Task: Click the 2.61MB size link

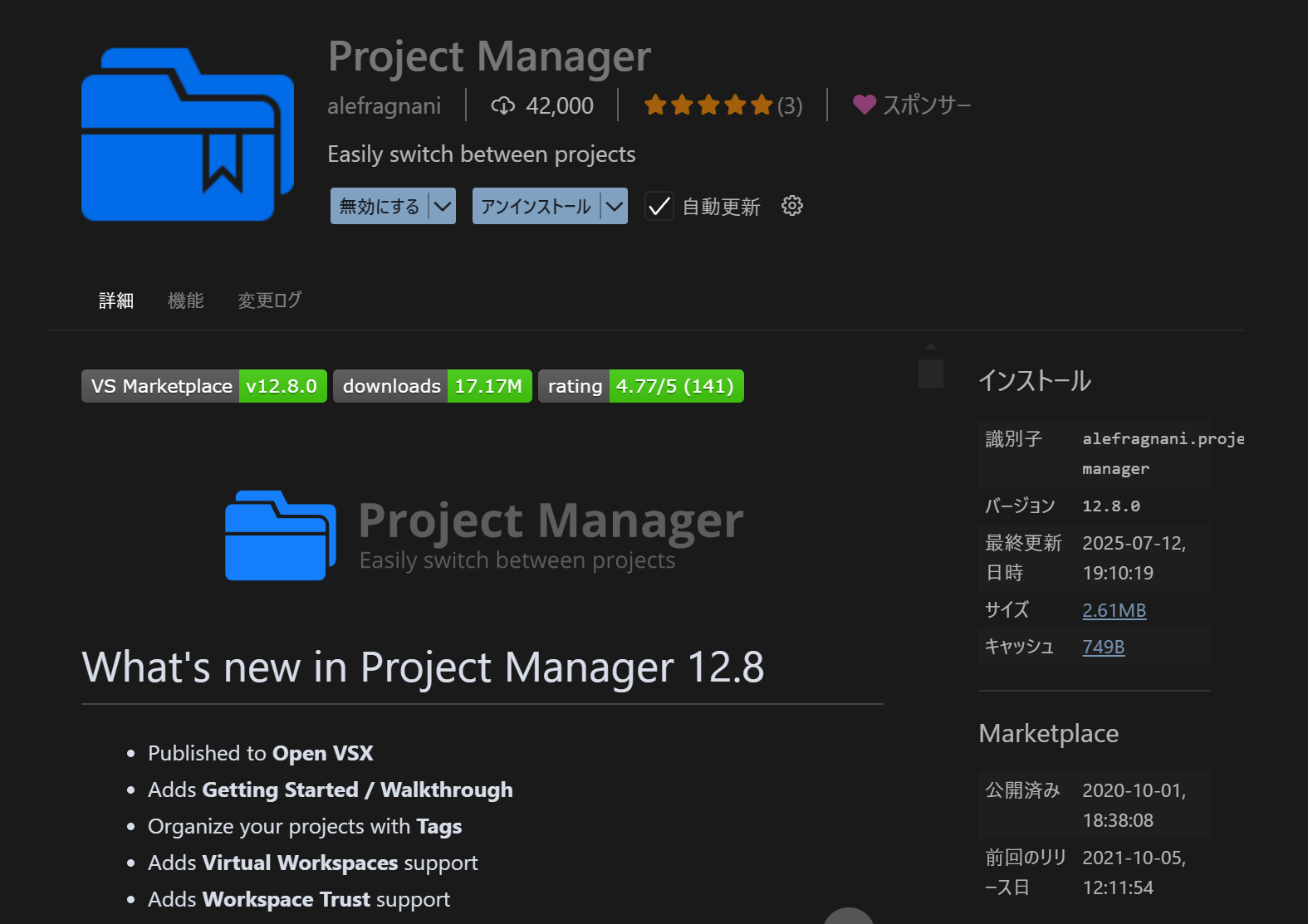Action: 1114,610
